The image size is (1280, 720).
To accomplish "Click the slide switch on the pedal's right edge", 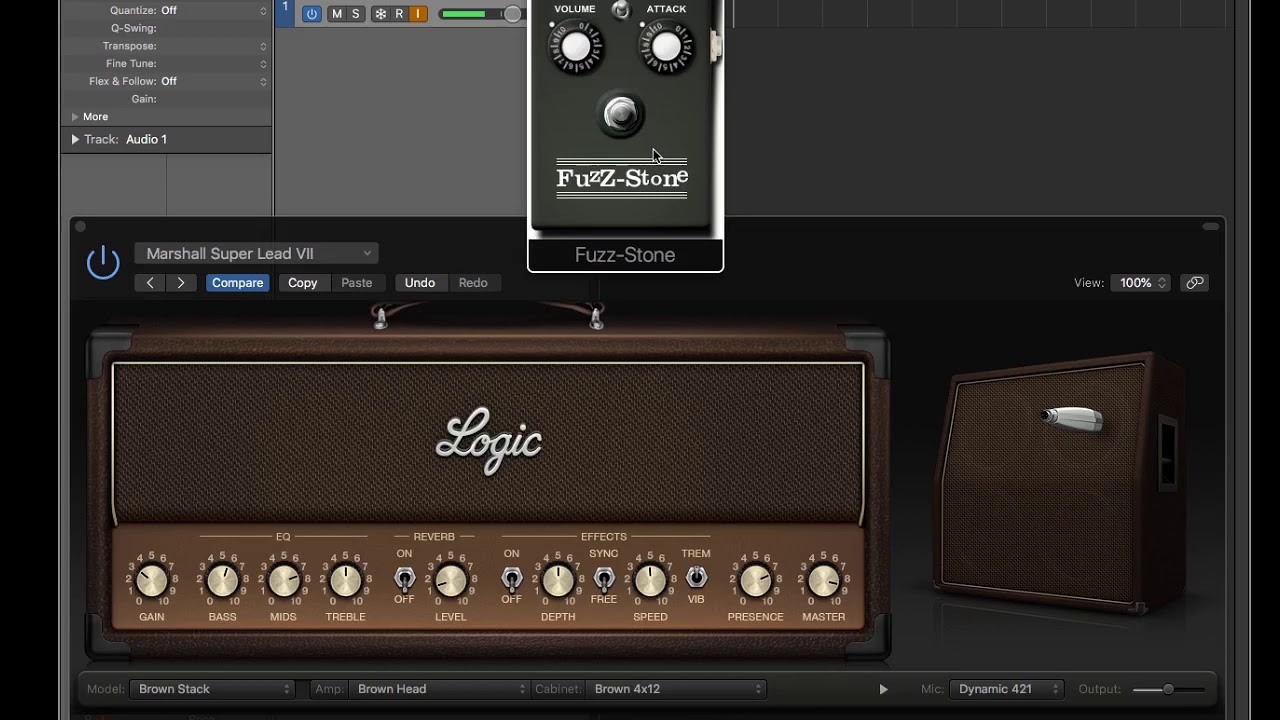I will click(715, 45).
